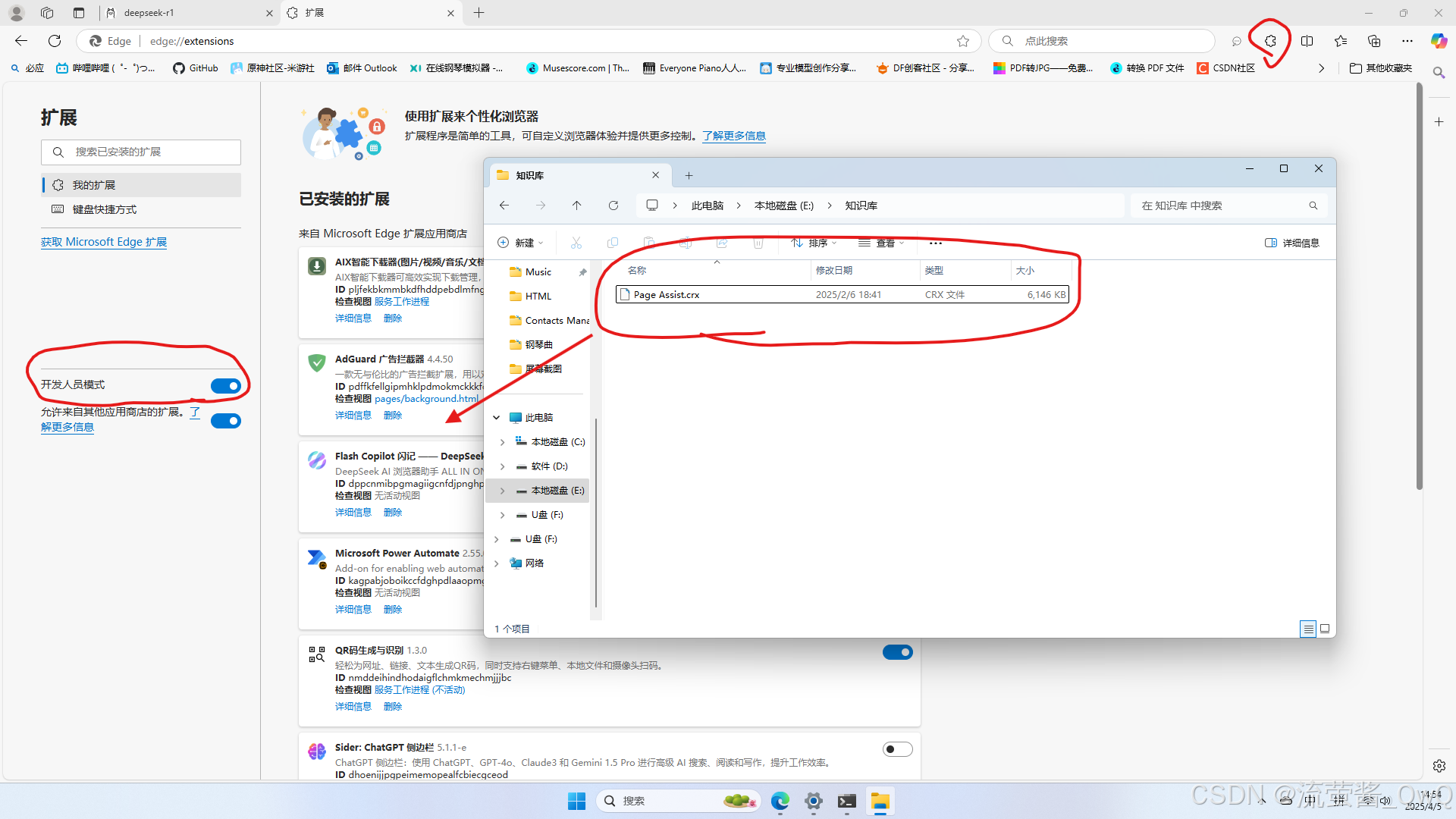Open AdGuard's pages/background.html inspect link
Viewport: 1456px width, 819px height.
[426, 399]
